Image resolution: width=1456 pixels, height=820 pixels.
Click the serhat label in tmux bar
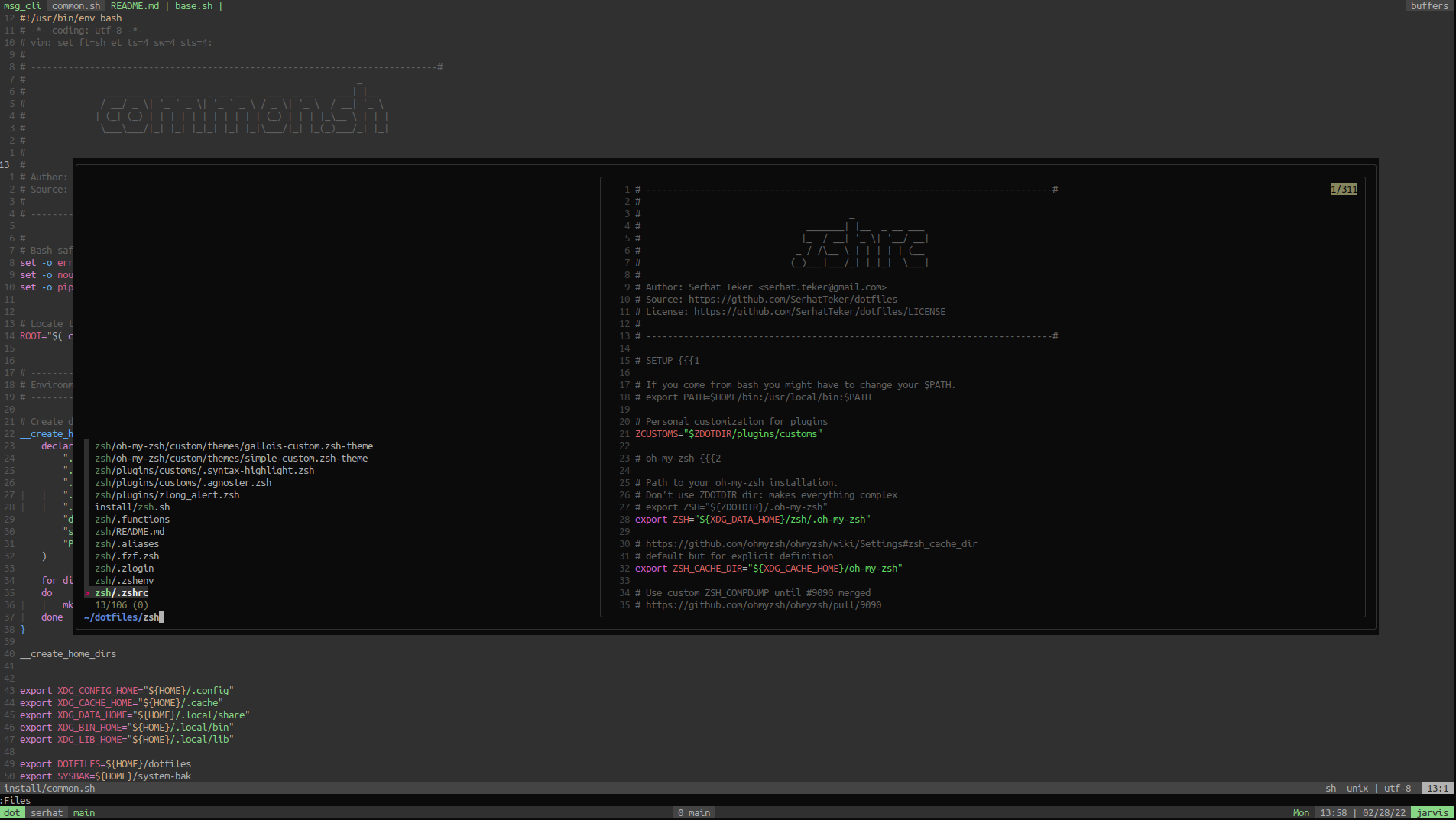click(x=47, y=812)
